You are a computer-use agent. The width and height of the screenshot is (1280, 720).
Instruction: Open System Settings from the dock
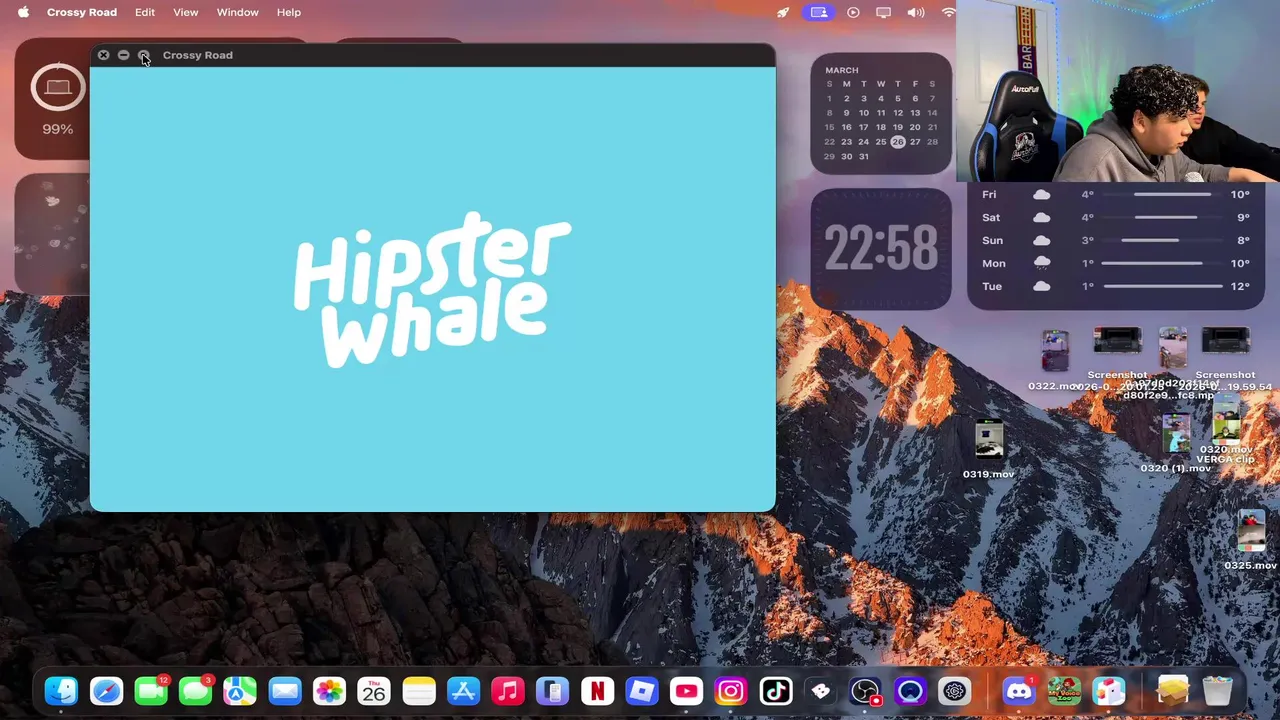point(954,691)
